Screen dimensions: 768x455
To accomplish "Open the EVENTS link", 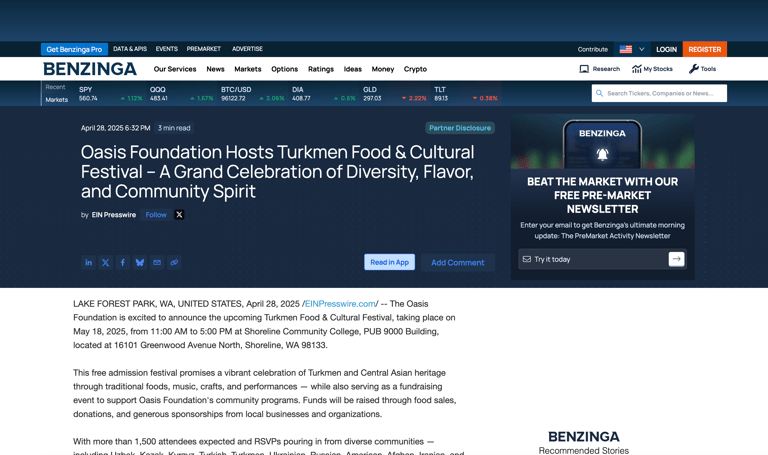I will click(x=167, y=49).
